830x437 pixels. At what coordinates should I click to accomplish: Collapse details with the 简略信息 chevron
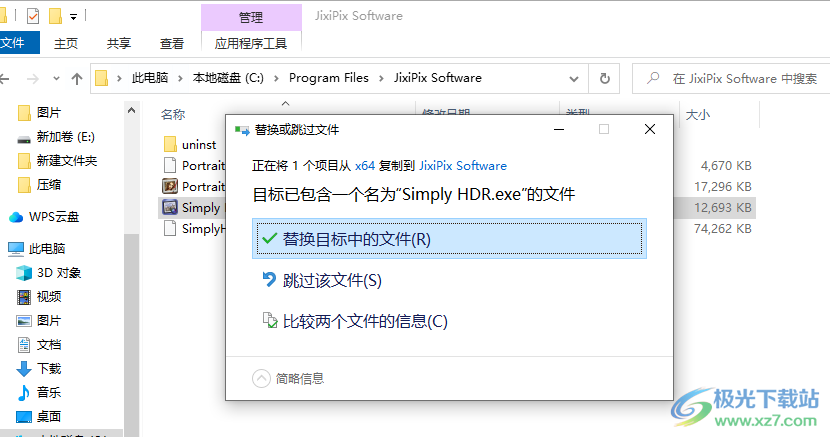[261, 378]
